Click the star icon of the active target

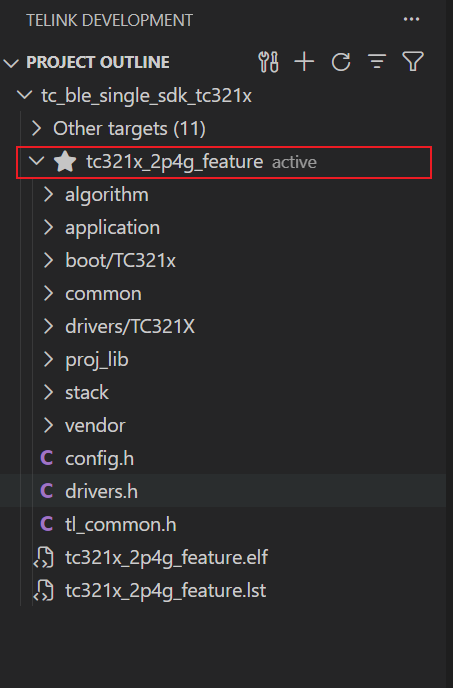click(x=65, y=161)
